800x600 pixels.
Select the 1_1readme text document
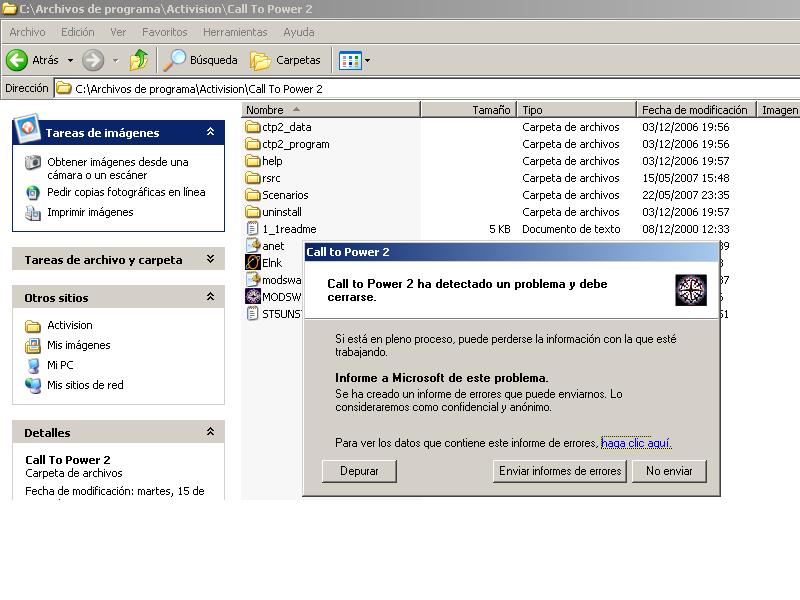pyautogui.click(x=288, y=229)
